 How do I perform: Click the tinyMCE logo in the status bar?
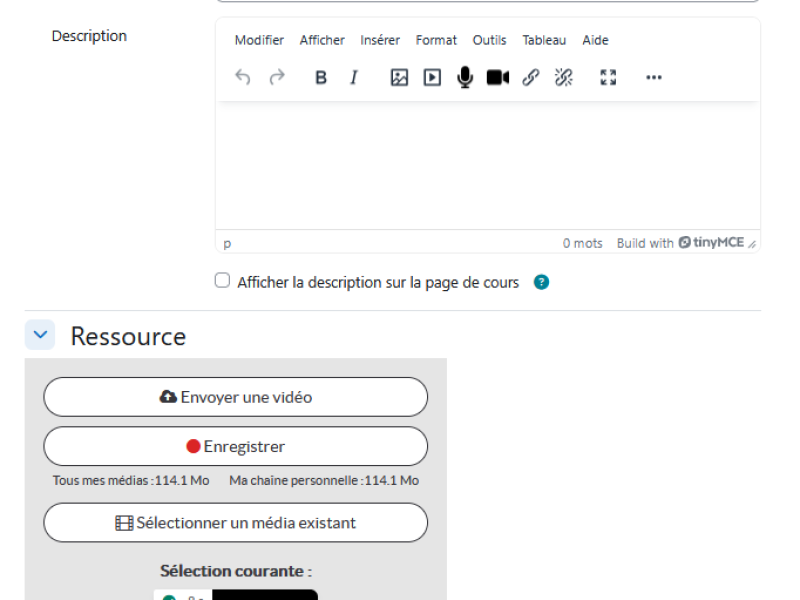[x=711, y=242]
